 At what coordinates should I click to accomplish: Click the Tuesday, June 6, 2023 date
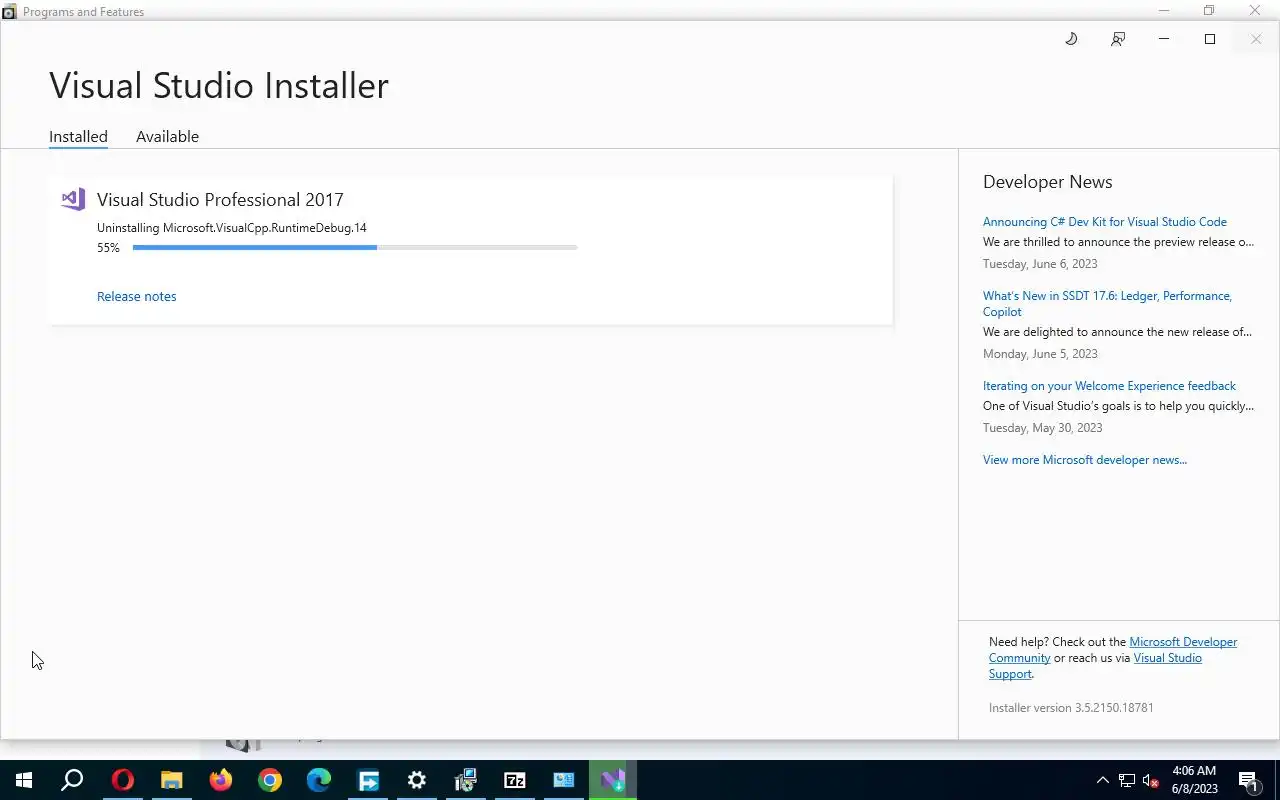tap(1040, 264)
